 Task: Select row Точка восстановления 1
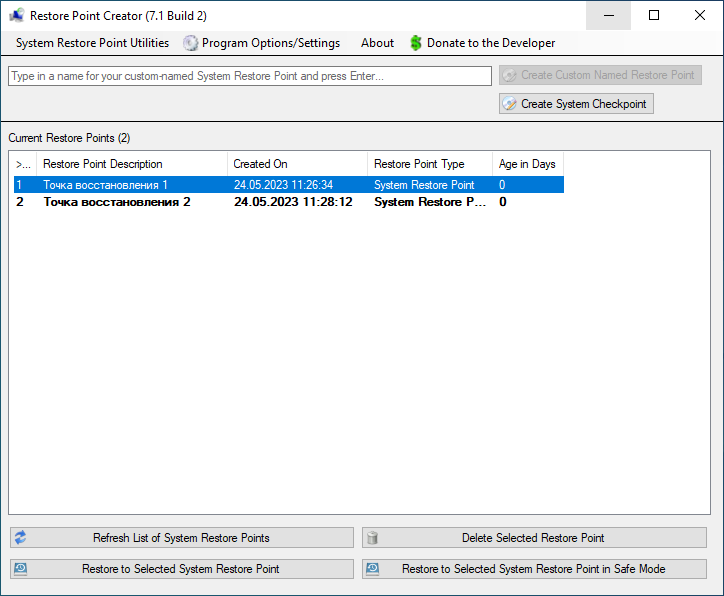pos(289,185)
